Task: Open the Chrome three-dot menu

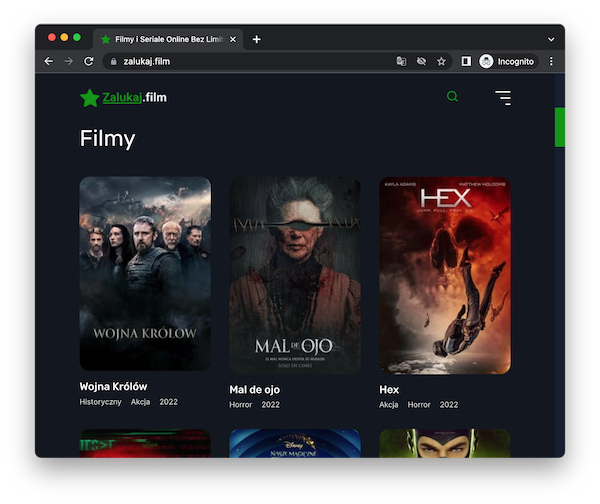Action: [551, 61]
